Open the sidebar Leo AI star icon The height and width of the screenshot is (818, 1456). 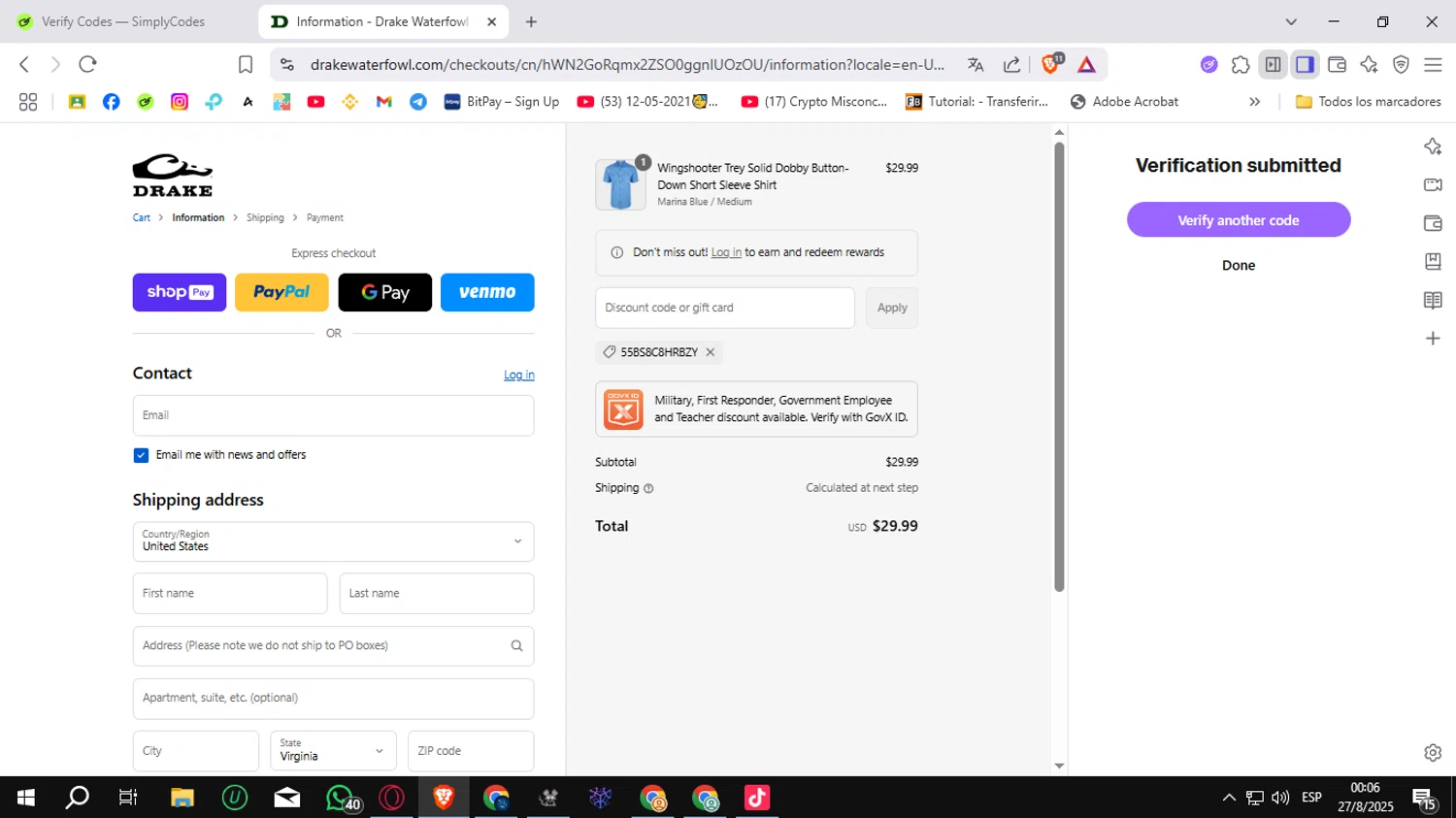pos(1433,147)
